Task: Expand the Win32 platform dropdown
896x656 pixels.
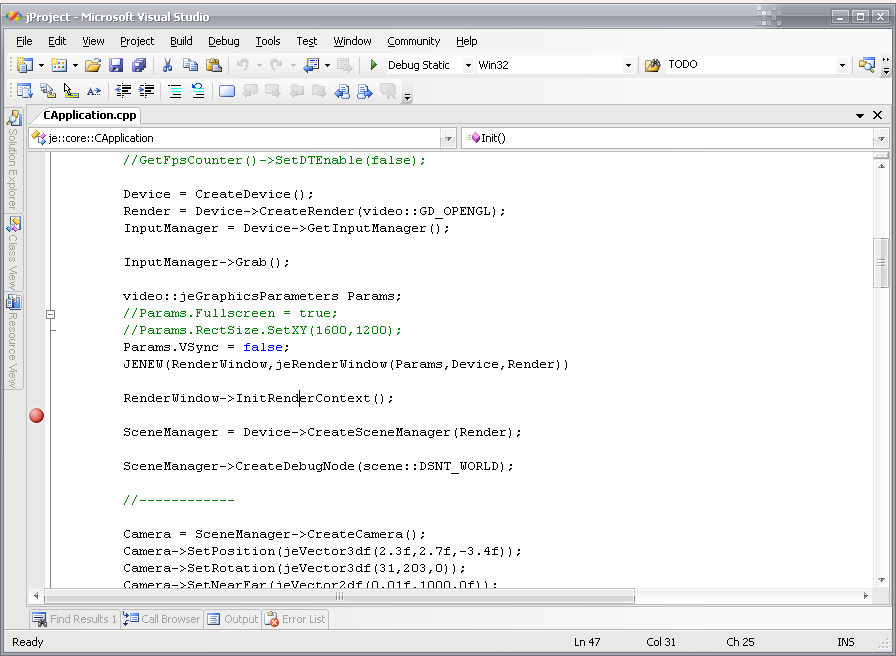Action: pyautogui.click(x=628, y=66)
